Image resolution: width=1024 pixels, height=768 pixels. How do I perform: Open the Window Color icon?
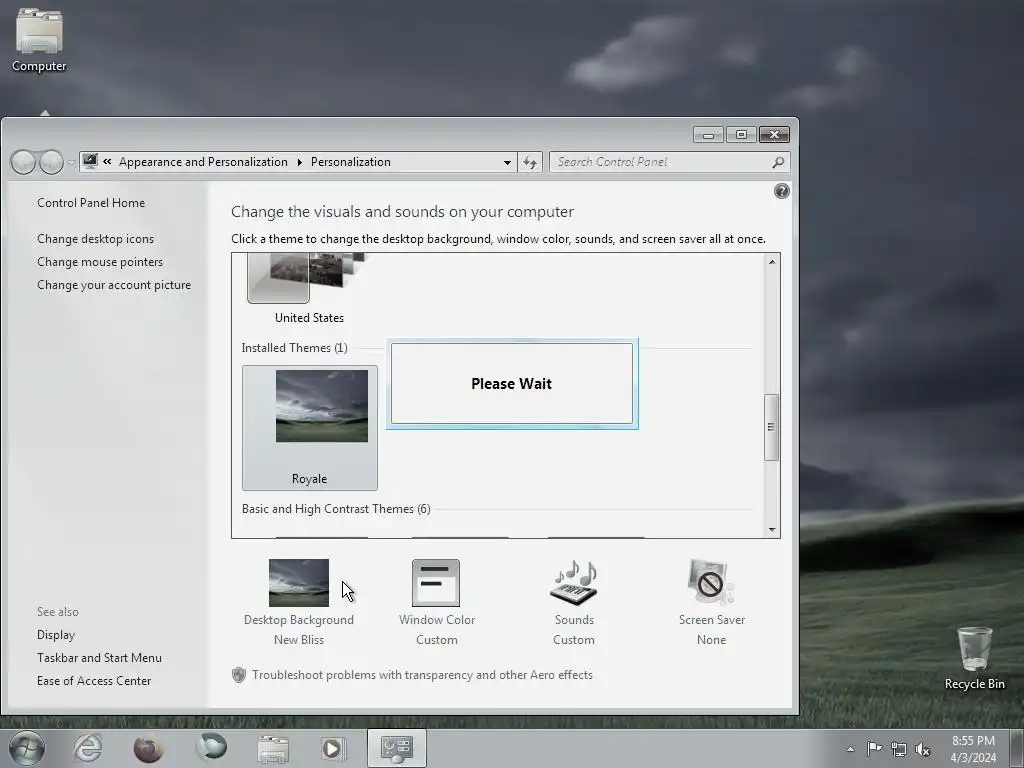click(x=436, y=583)
